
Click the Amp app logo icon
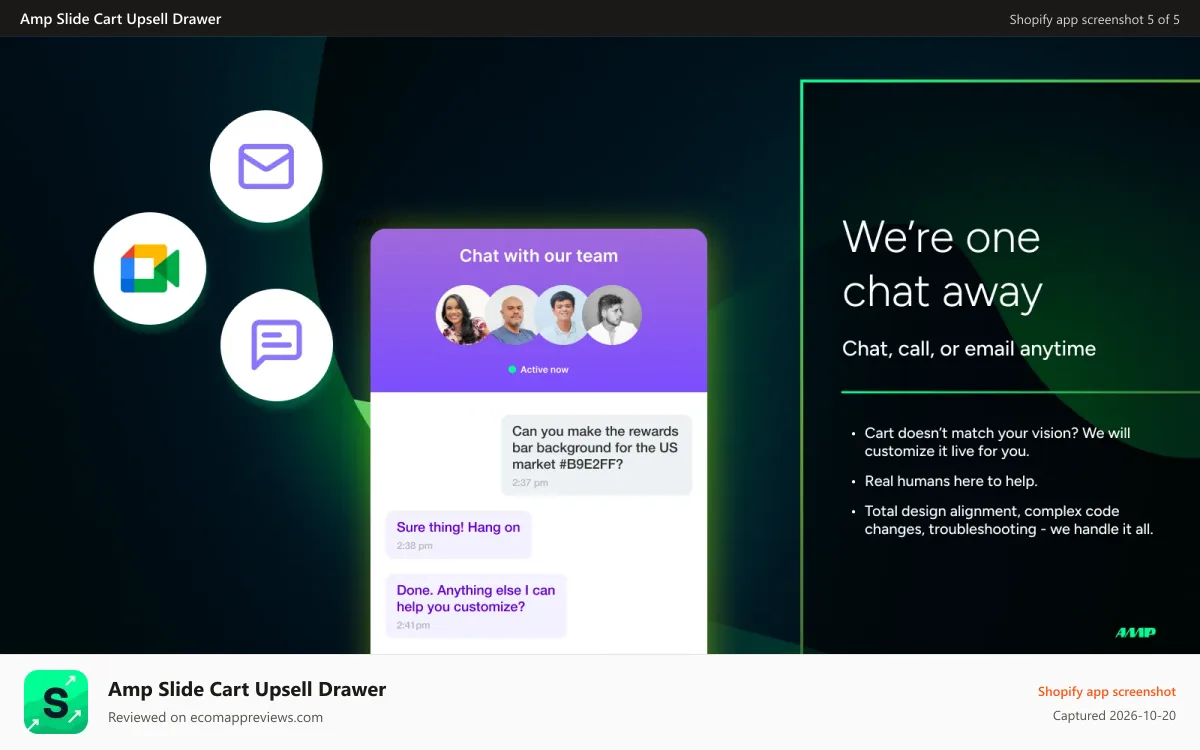pos(56,702)
